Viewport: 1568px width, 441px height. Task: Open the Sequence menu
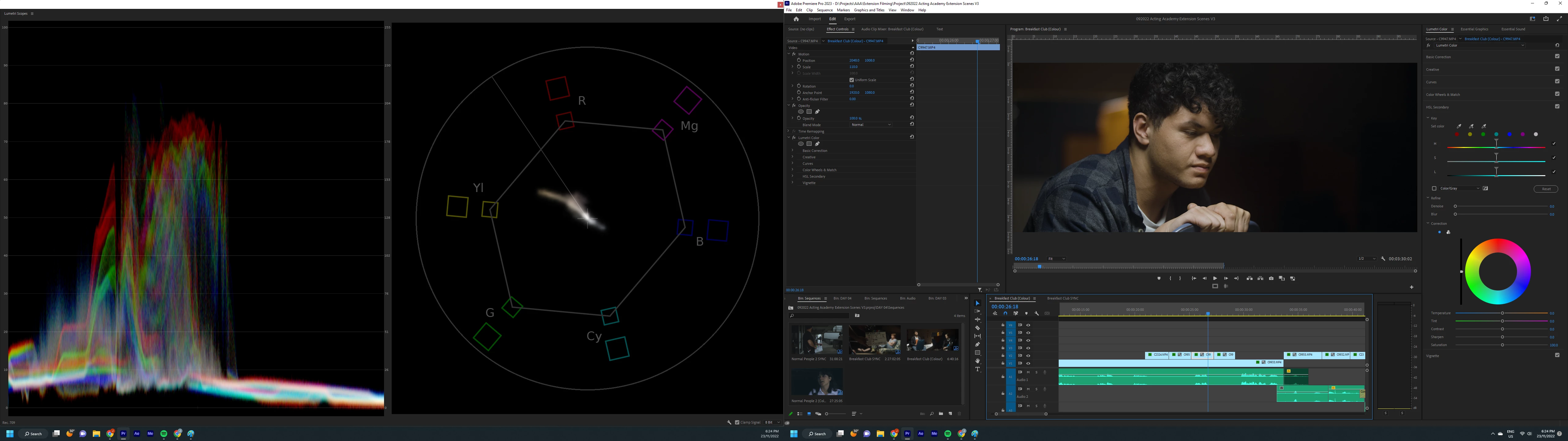coord(824,10)
